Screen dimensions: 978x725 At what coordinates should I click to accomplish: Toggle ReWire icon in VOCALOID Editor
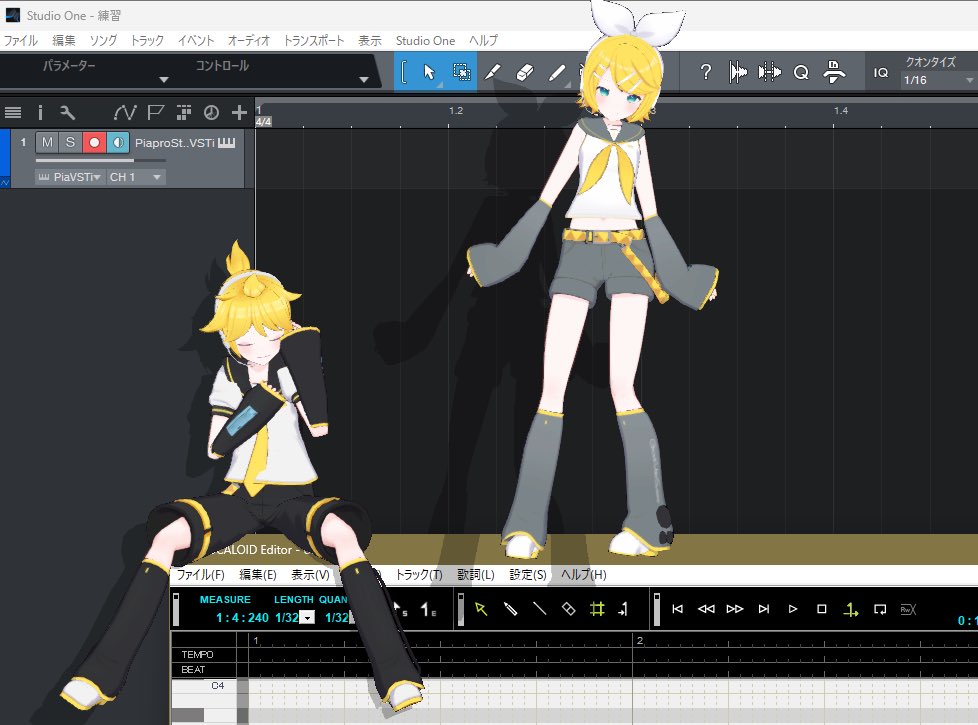click(909, 610)
